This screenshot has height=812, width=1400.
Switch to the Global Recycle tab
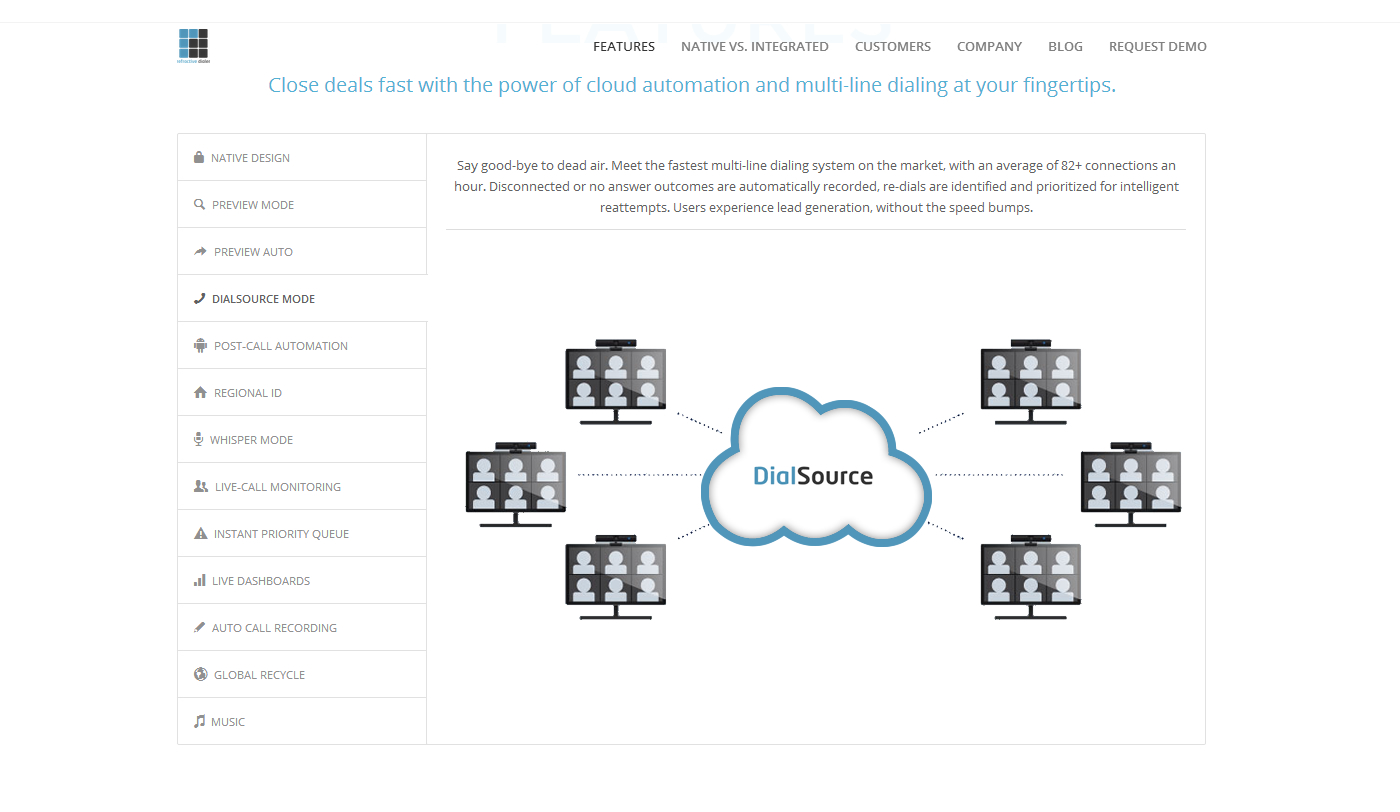pyautogui.click(x=302, y=674)
